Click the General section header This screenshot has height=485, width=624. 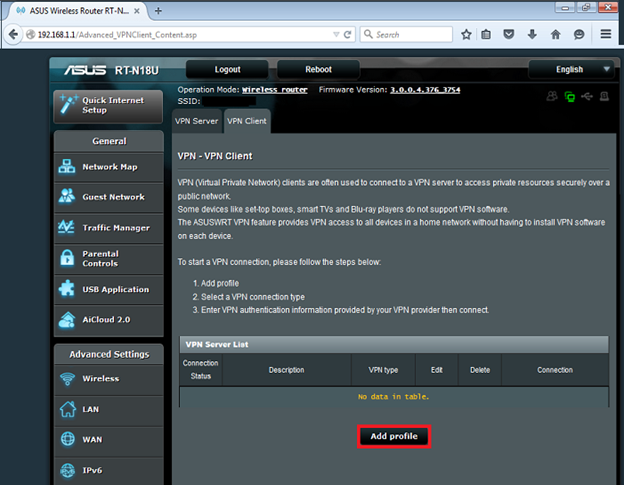pos(109,141)
